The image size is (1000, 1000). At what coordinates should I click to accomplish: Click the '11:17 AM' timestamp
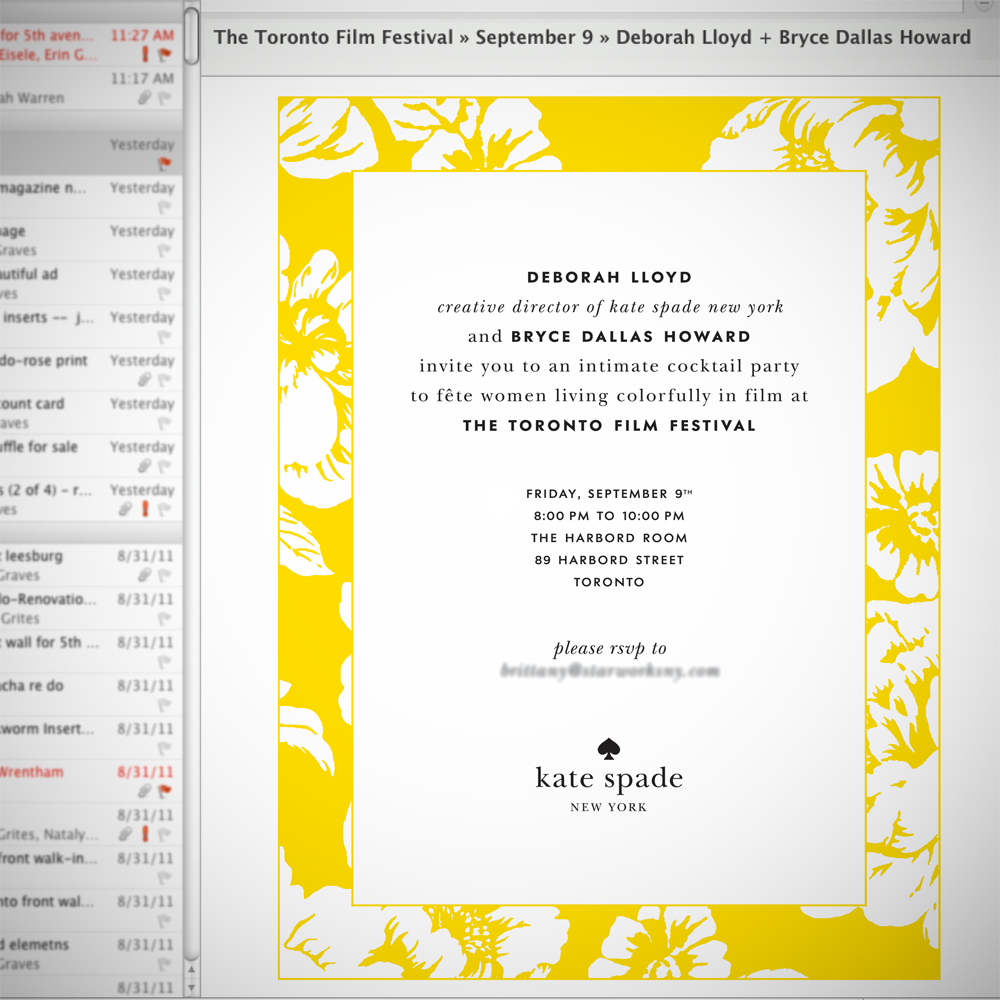[142, 78]
